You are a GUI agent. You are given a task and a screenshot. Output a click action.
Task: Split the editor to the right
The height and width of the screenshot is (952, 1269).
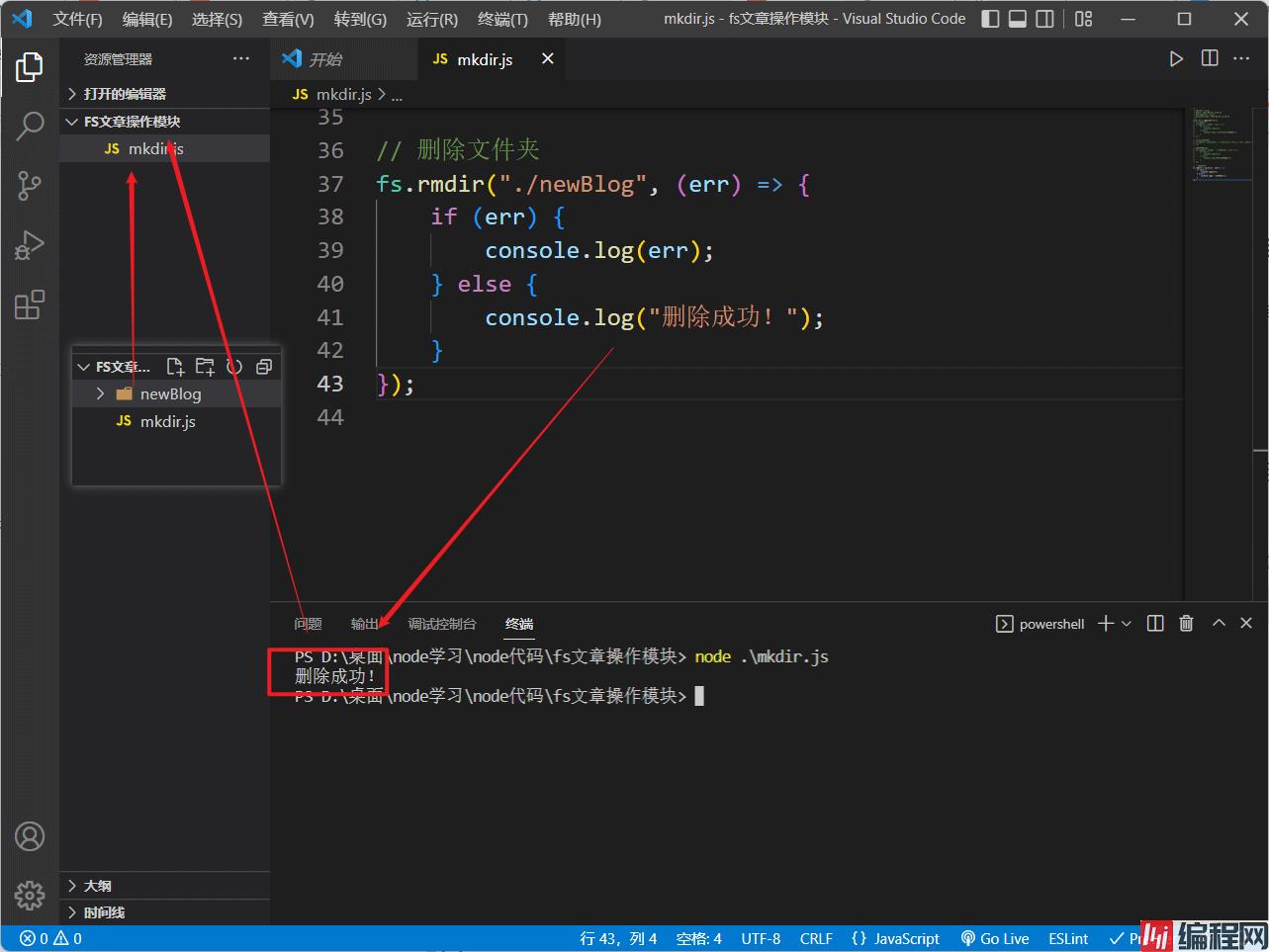(1209, 59)
